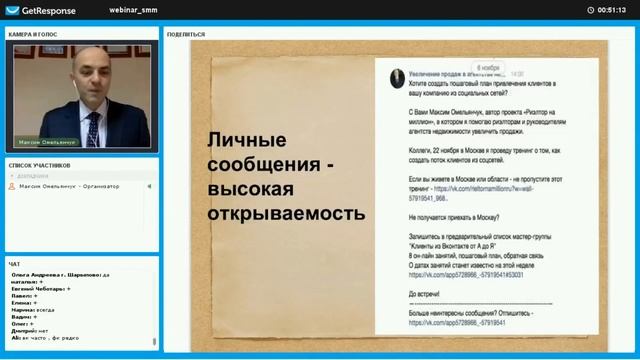Click the GetResponse brand name text
The width and height of the screenshot is (640, 360).
pos(49,11)
